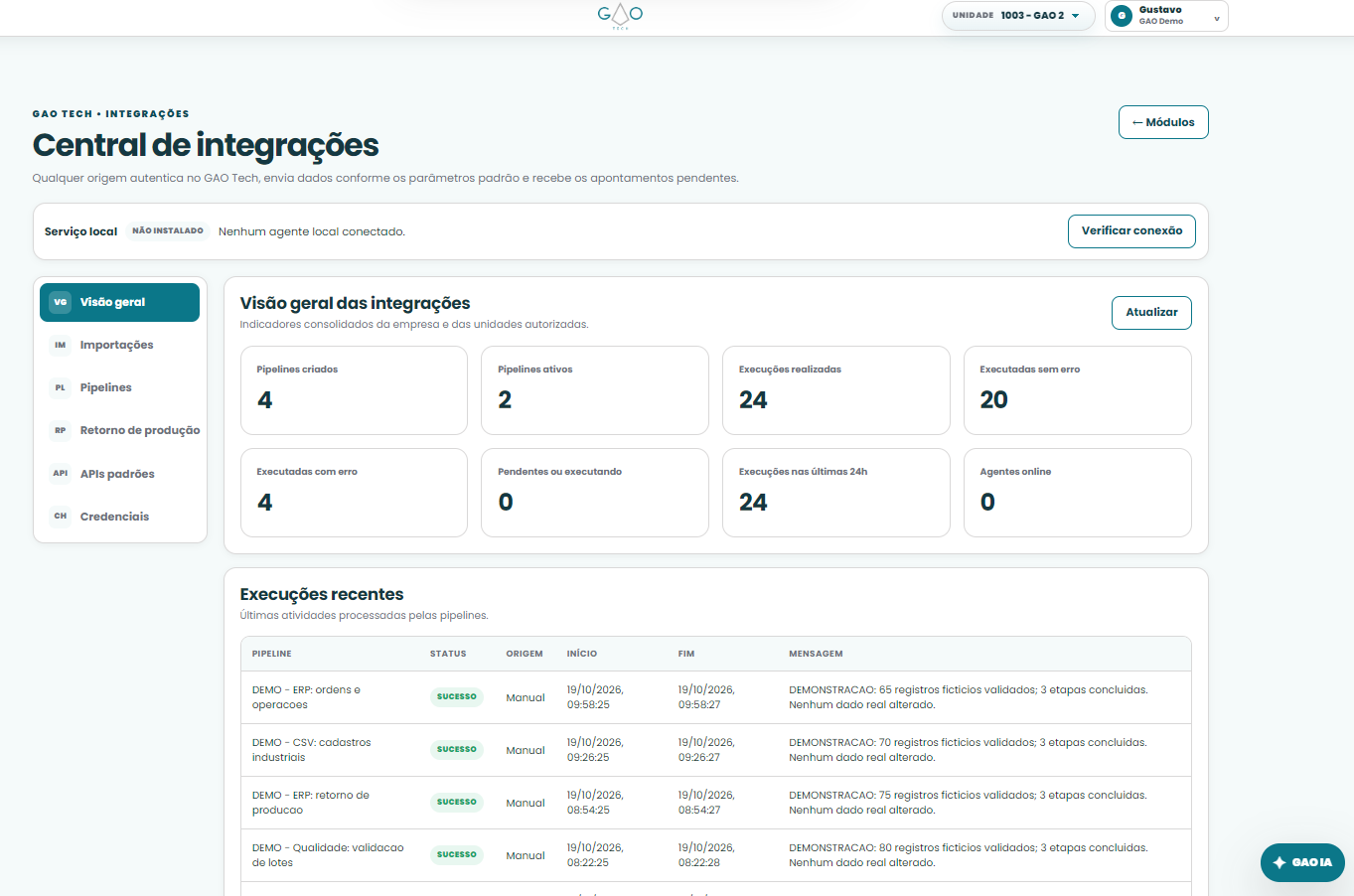Open the Credenciais section
Viewport: 1354px width, 896px height.
[119, 517]
